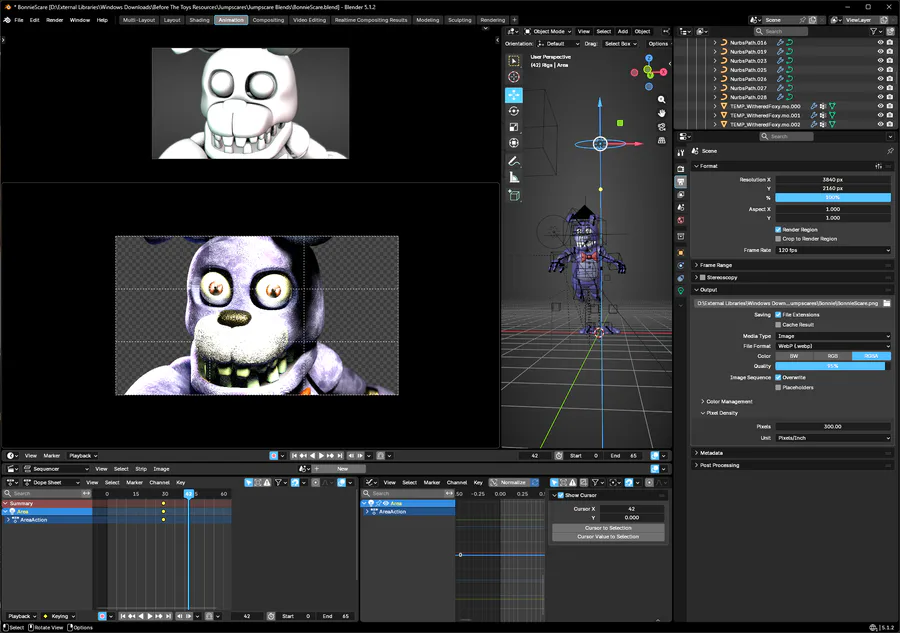The height and width of the screenshot is (633, 900).
Task: Enable Stereoscopy panel checkbox
Action: point(703,277)
